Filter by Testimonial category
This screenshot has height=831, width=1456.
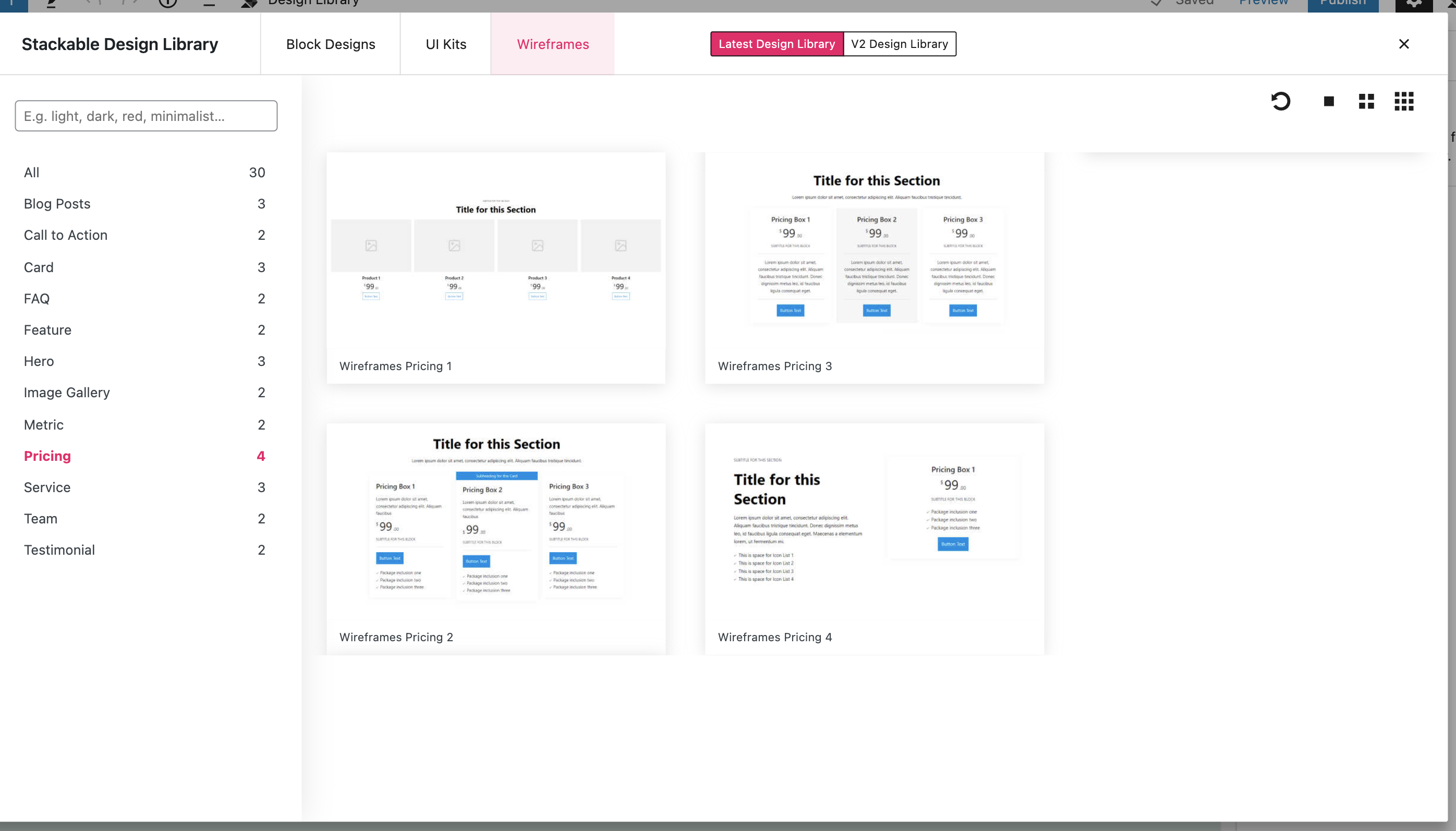[x=59, y=549]
